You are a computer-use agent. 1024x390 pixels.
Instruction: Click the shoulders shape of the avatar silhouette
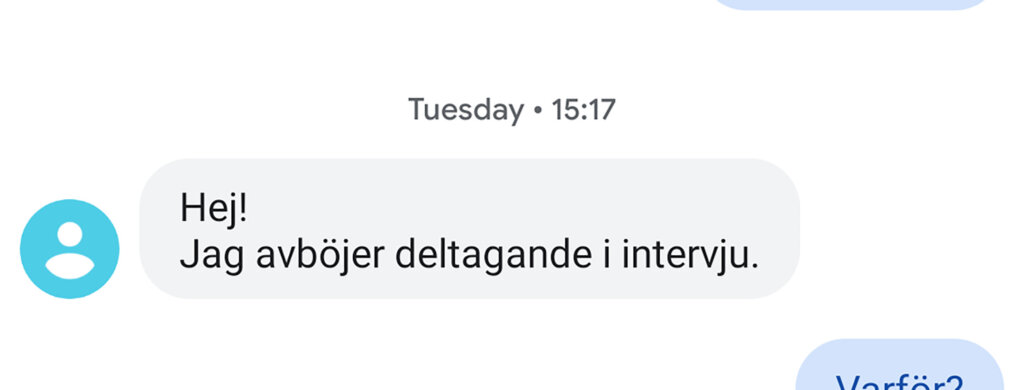pos(70,267)
